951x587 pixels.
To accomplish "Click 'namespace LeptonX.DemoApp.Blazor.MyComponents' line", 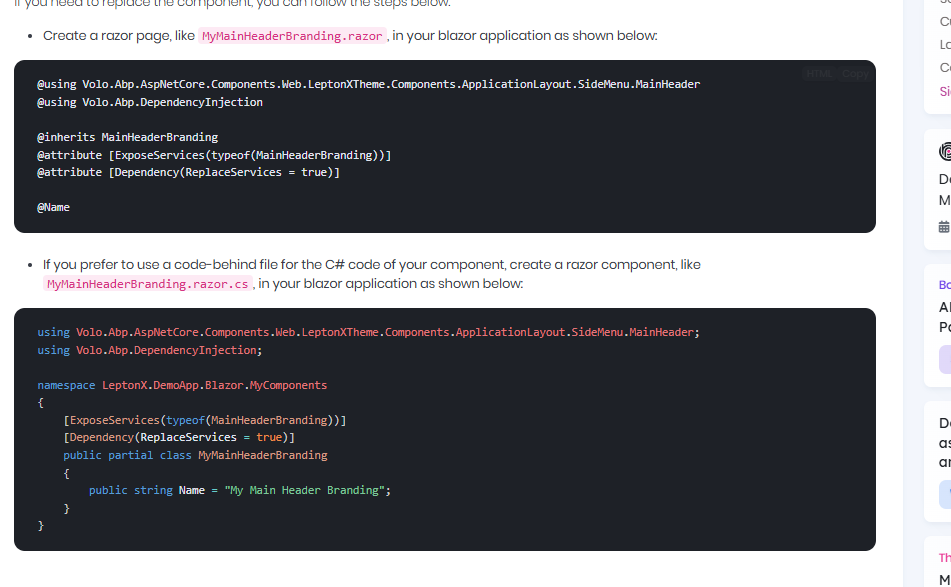I will [182, 385].
